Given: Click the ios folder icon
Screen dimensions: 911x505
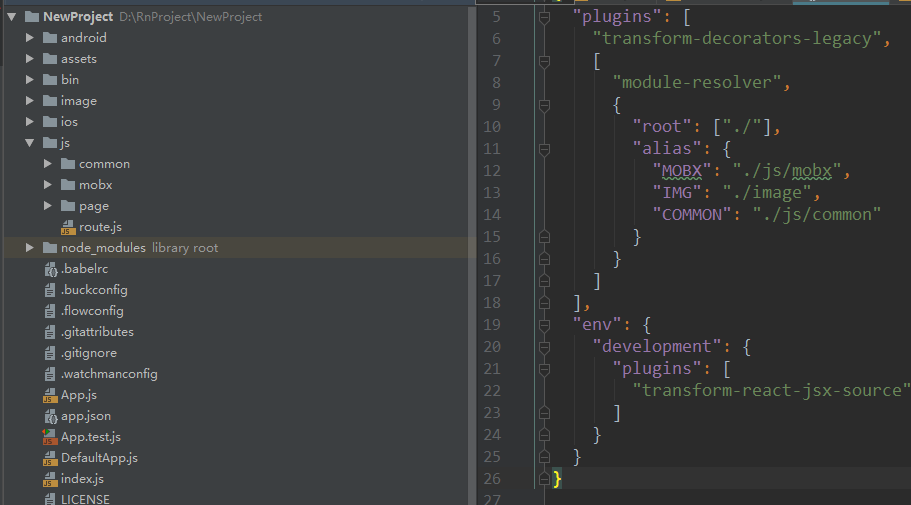Looking at the screenshot, I should [x=50, y=121].
